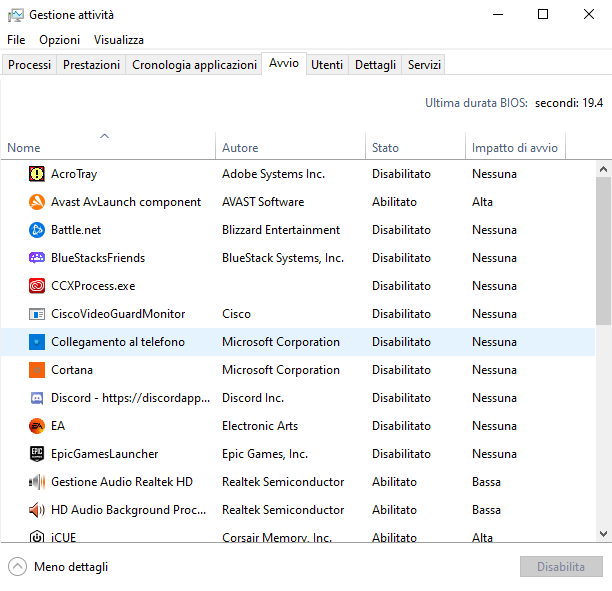Click Alta impact in the Avast row

click(482, 202)
